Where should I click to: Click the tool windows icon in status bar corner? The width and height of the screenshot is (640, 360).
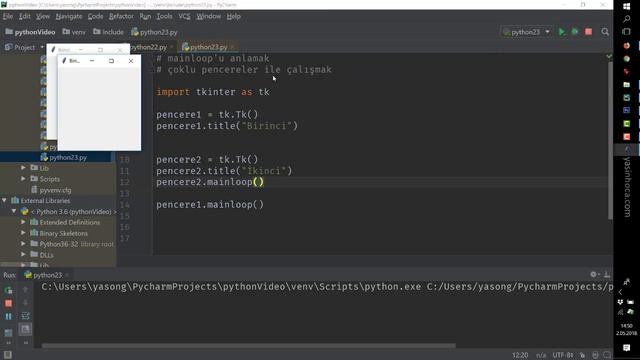point(7,355)
